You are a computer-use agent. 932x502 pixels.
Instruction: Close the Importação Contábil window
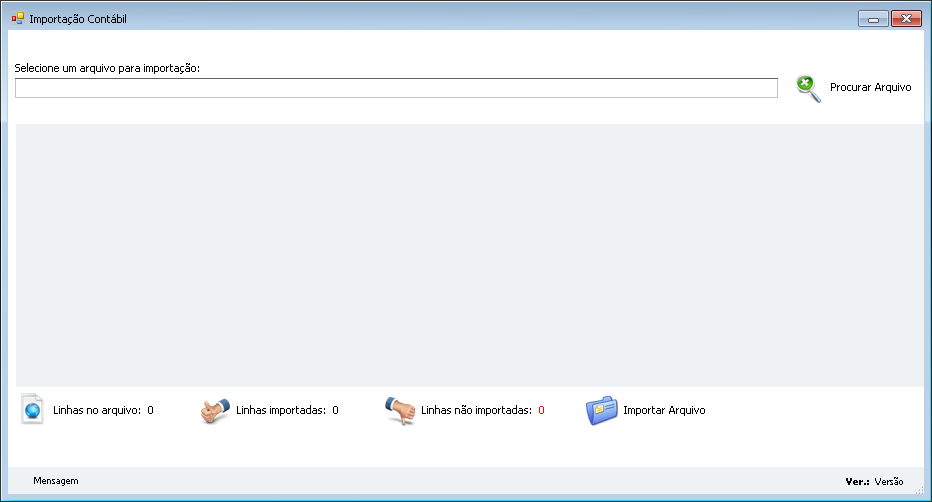906,19
